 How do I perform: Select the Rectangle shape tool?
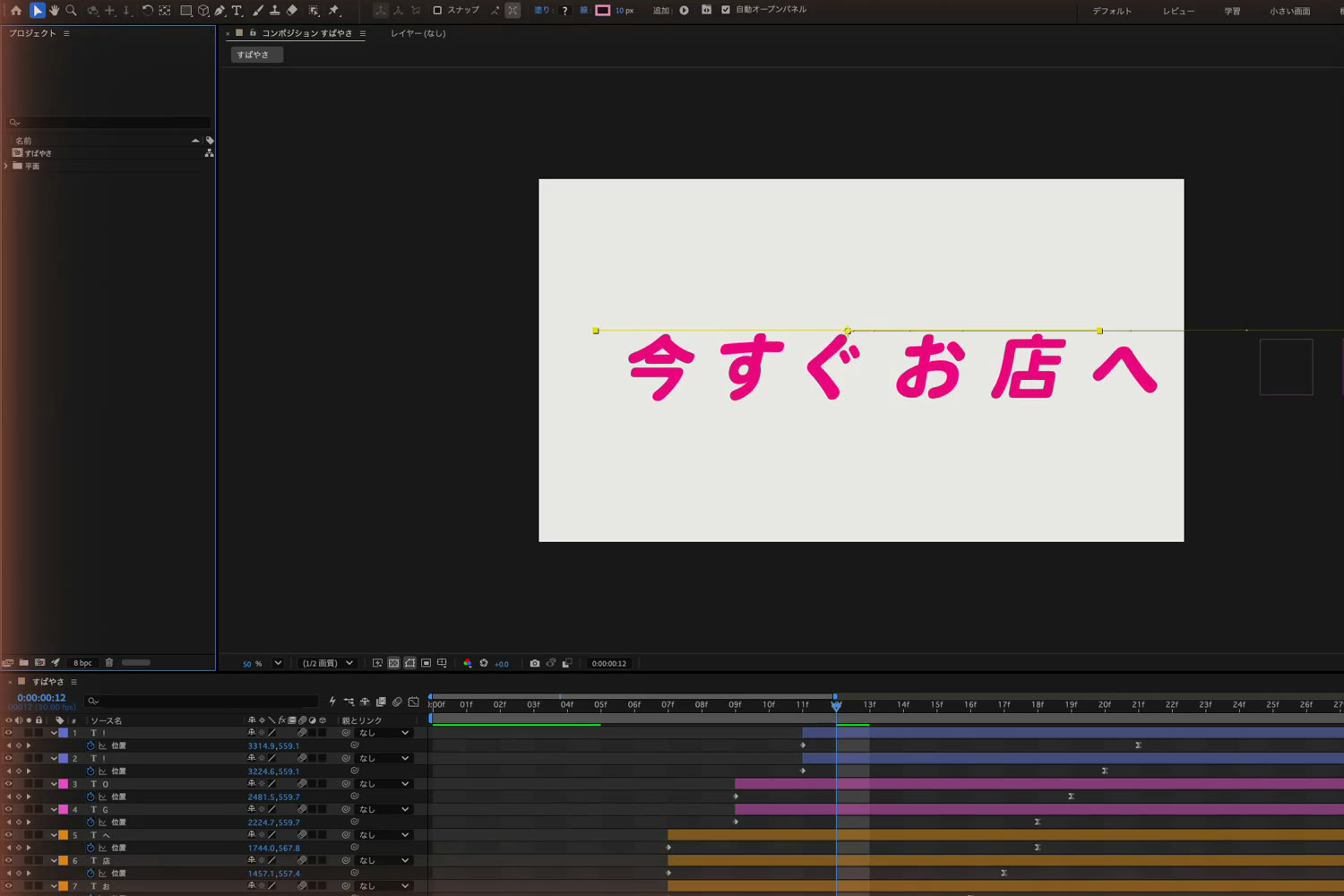click(186, 11)
